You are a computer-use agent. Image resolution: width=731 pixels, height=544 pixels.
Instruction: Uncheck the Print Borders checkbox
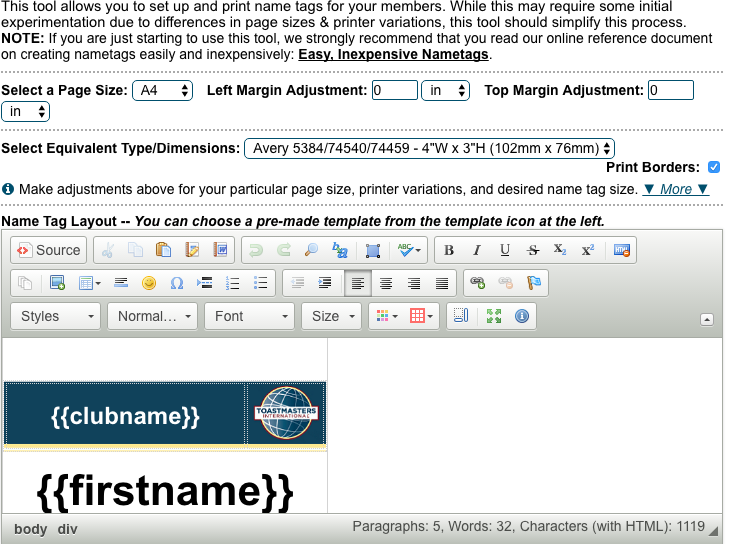click(713, 167)
